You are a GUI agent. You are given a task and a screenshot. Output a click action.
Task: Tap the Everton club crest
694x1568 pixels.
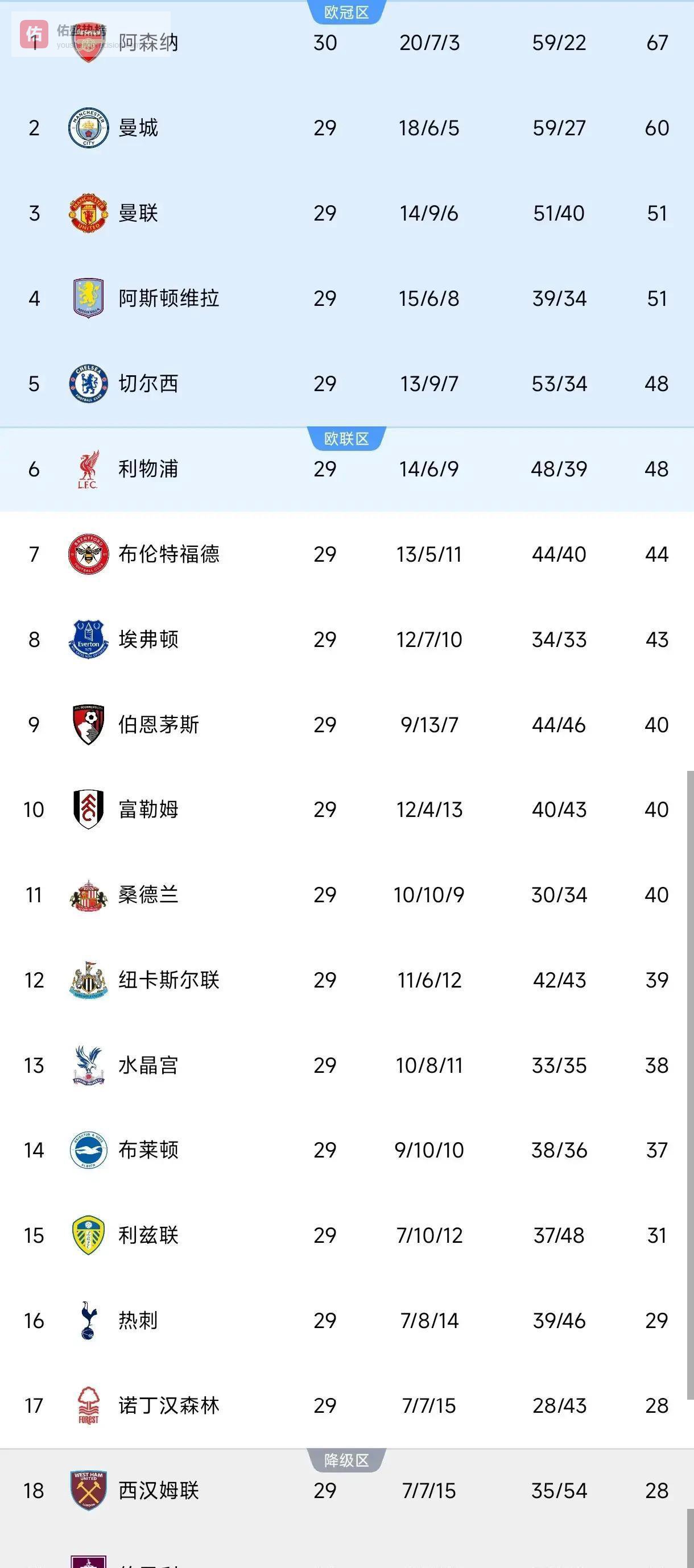click(x=88, y=639)
